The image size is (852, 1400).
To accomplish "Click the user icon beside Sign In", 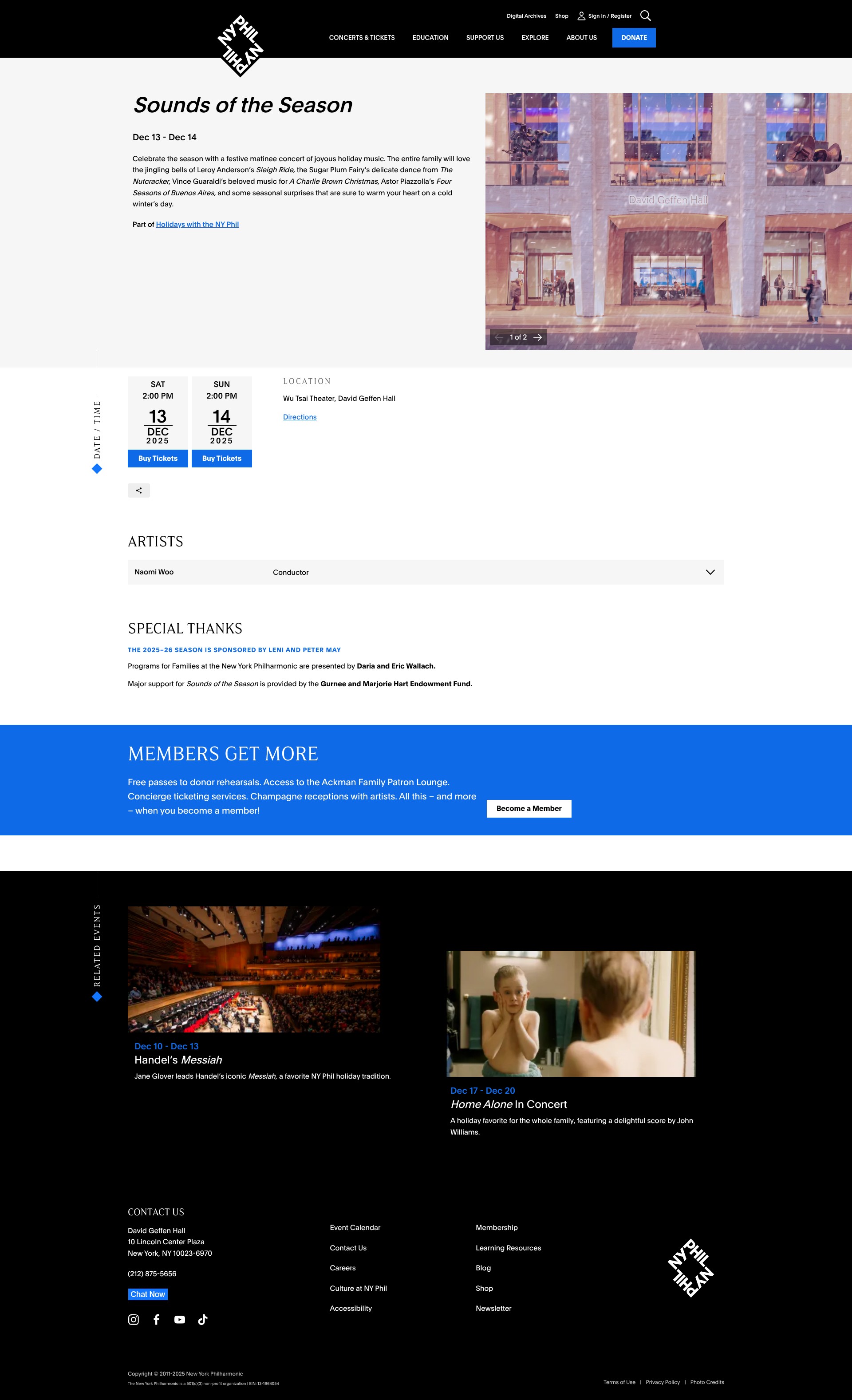I will [581, 16].
